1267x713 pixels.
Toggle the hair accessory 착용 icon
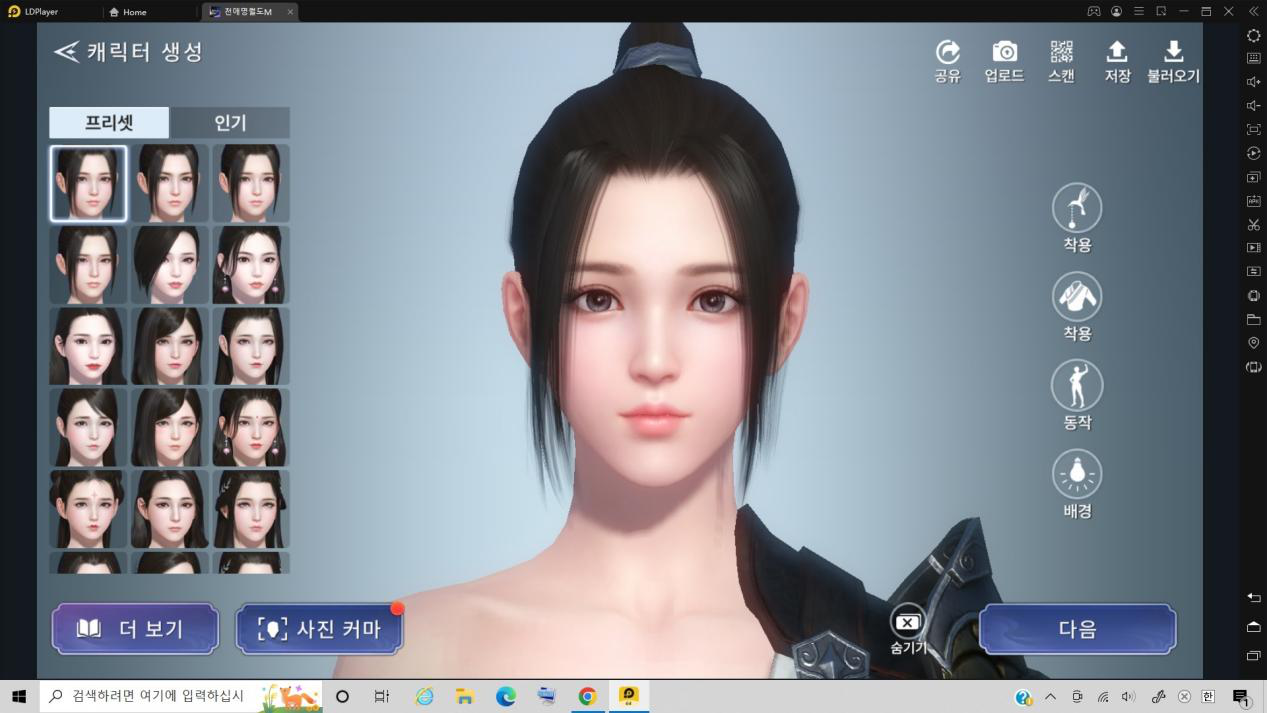(x=1077, y=208)
